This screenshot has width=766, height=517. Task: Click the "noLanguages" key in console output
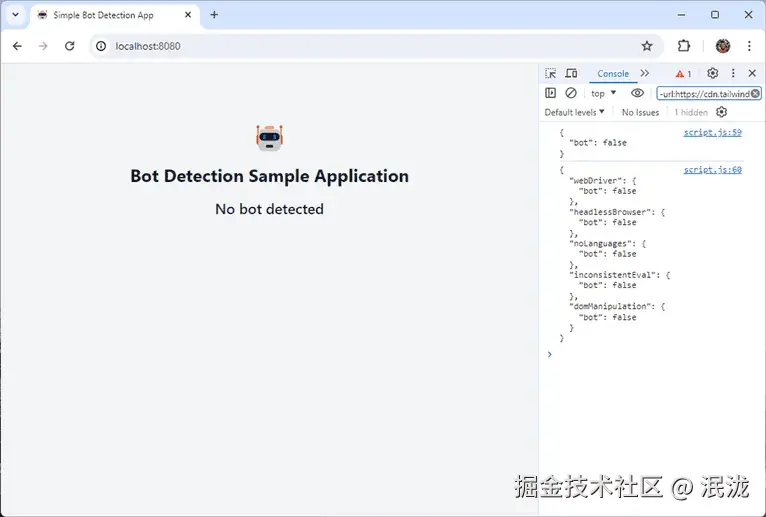tap(600, 243)
